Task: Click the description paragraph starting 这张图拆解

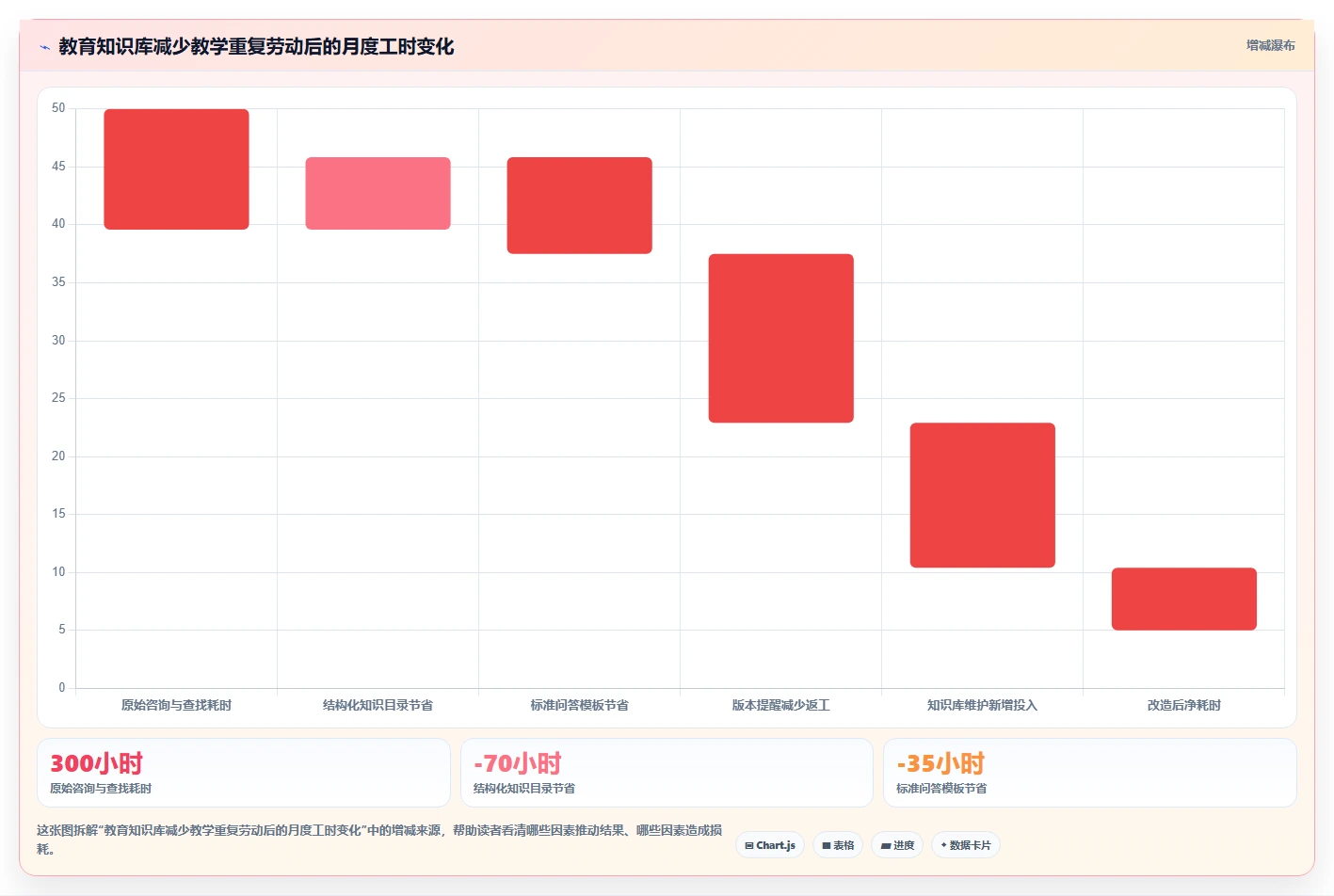Action: tap(379, 840)
